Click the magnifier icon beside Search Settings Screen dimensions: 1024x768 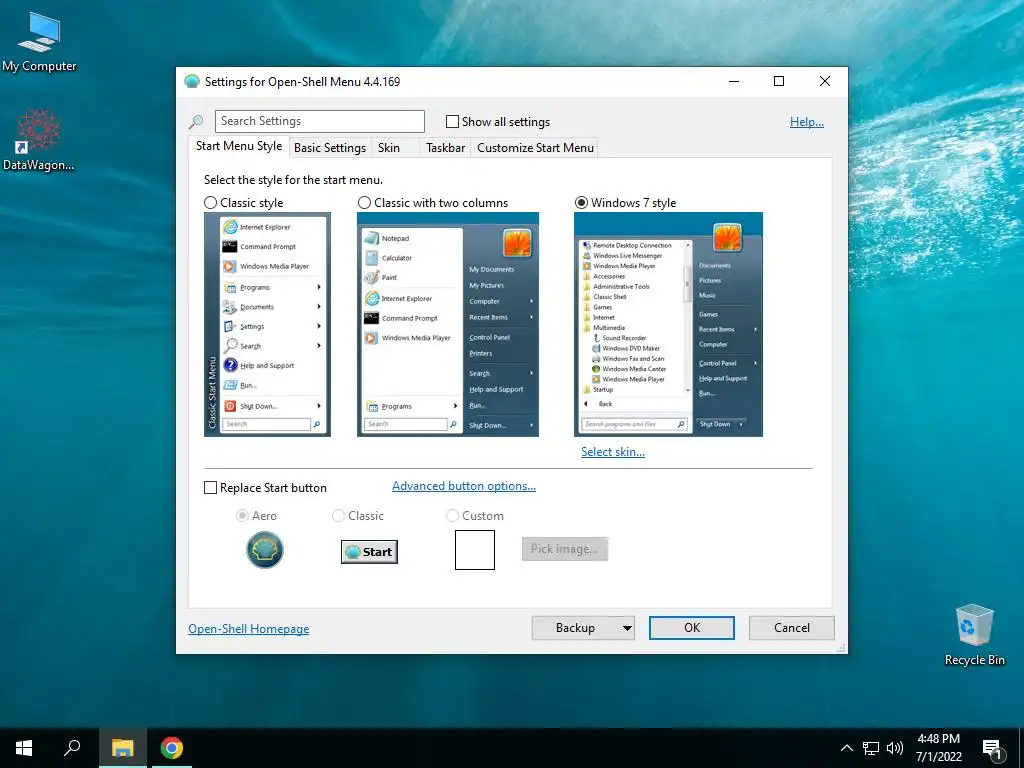click(x=196, y=121)
